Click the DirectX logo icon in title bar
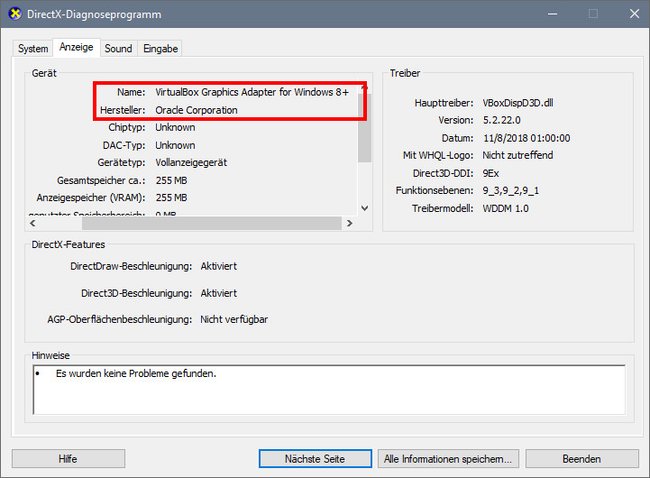 pos(15,14)
